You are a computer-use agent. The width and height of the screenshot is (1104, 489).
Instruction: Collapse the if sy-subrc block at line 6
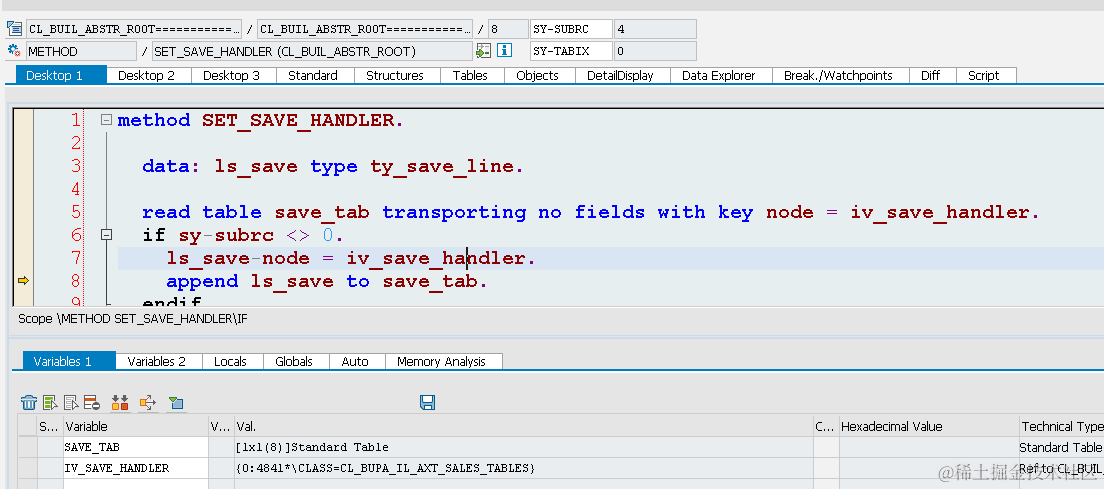point(106,234)
